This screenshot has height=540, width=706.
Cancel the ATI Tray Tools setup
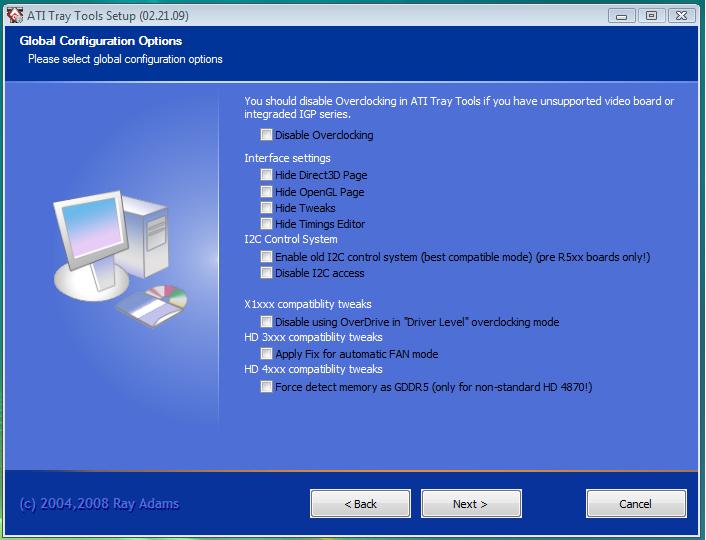pyautogui.click(x=636, y=504)
